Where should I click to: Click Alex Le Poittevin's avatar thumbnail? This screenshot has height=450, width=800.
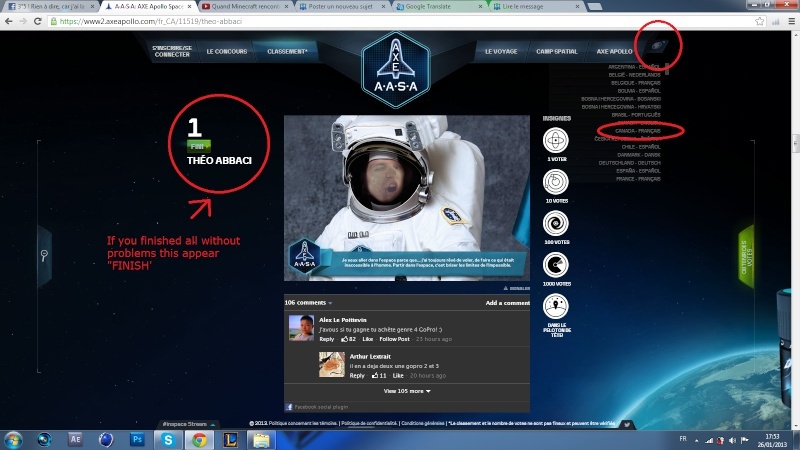tap(301, 328)
